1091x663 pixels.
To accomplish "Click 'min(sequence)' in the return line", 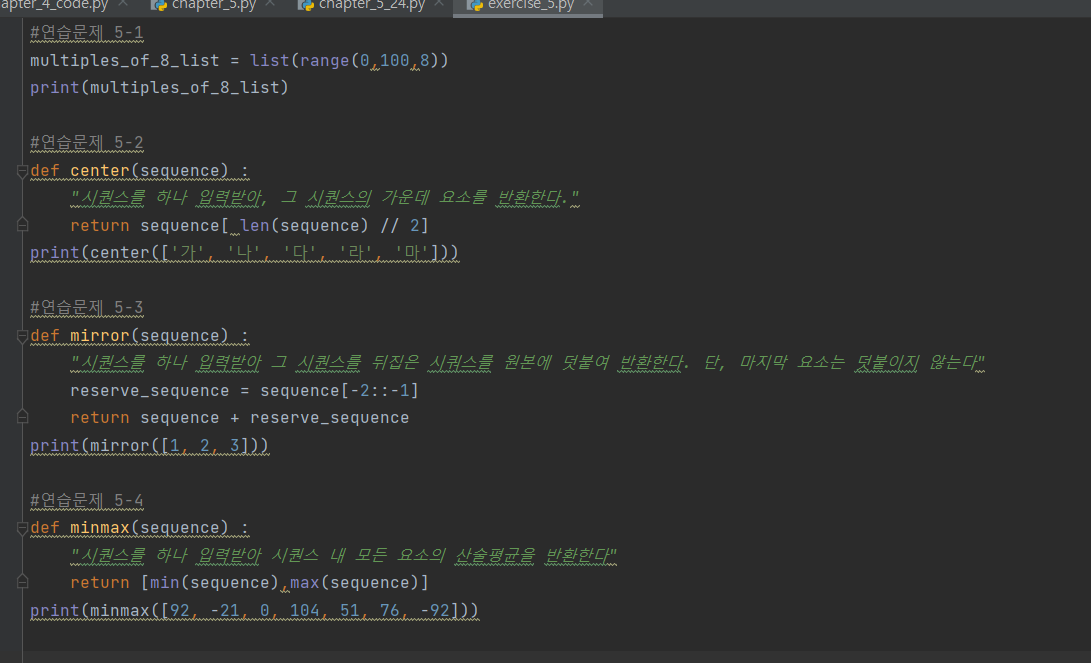I will tap(214, 583).
